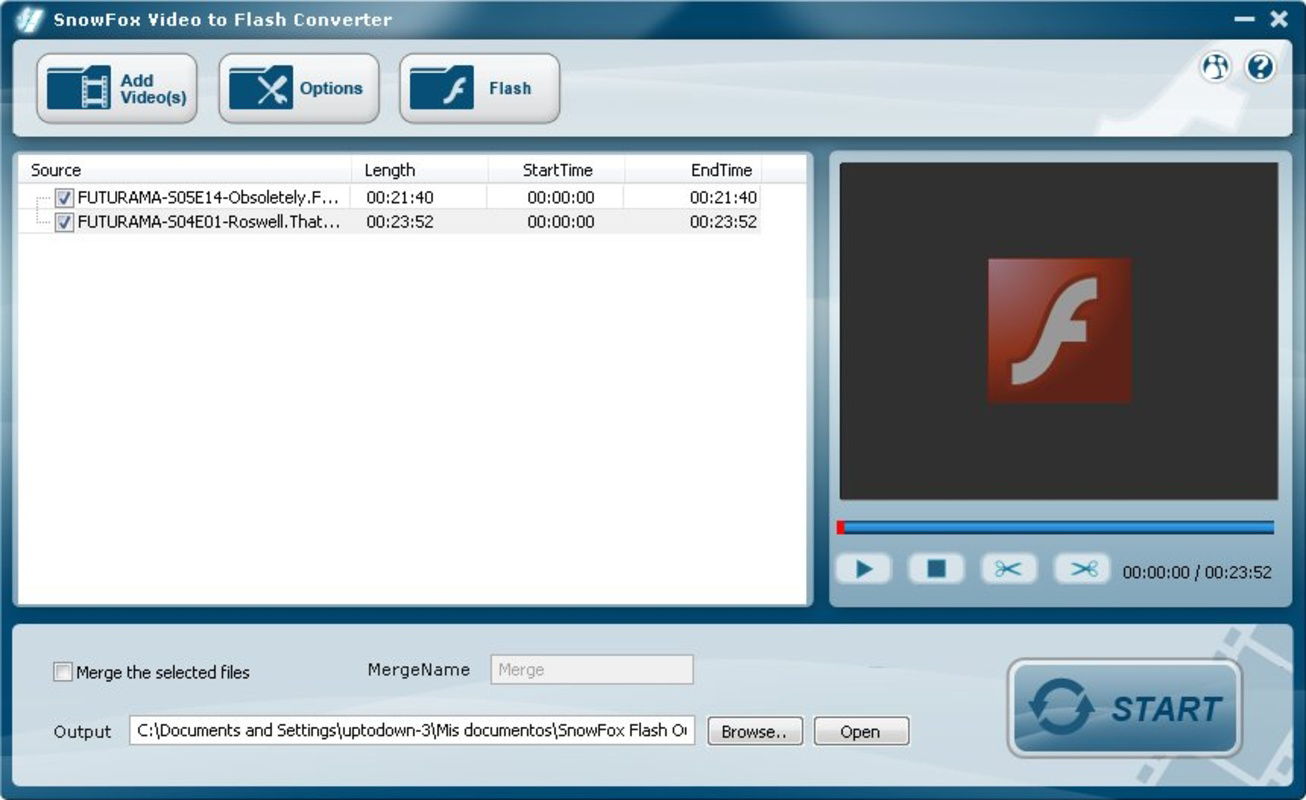Click the second scissors trim button
1306x800 pixels.
tap(1082, 569)
